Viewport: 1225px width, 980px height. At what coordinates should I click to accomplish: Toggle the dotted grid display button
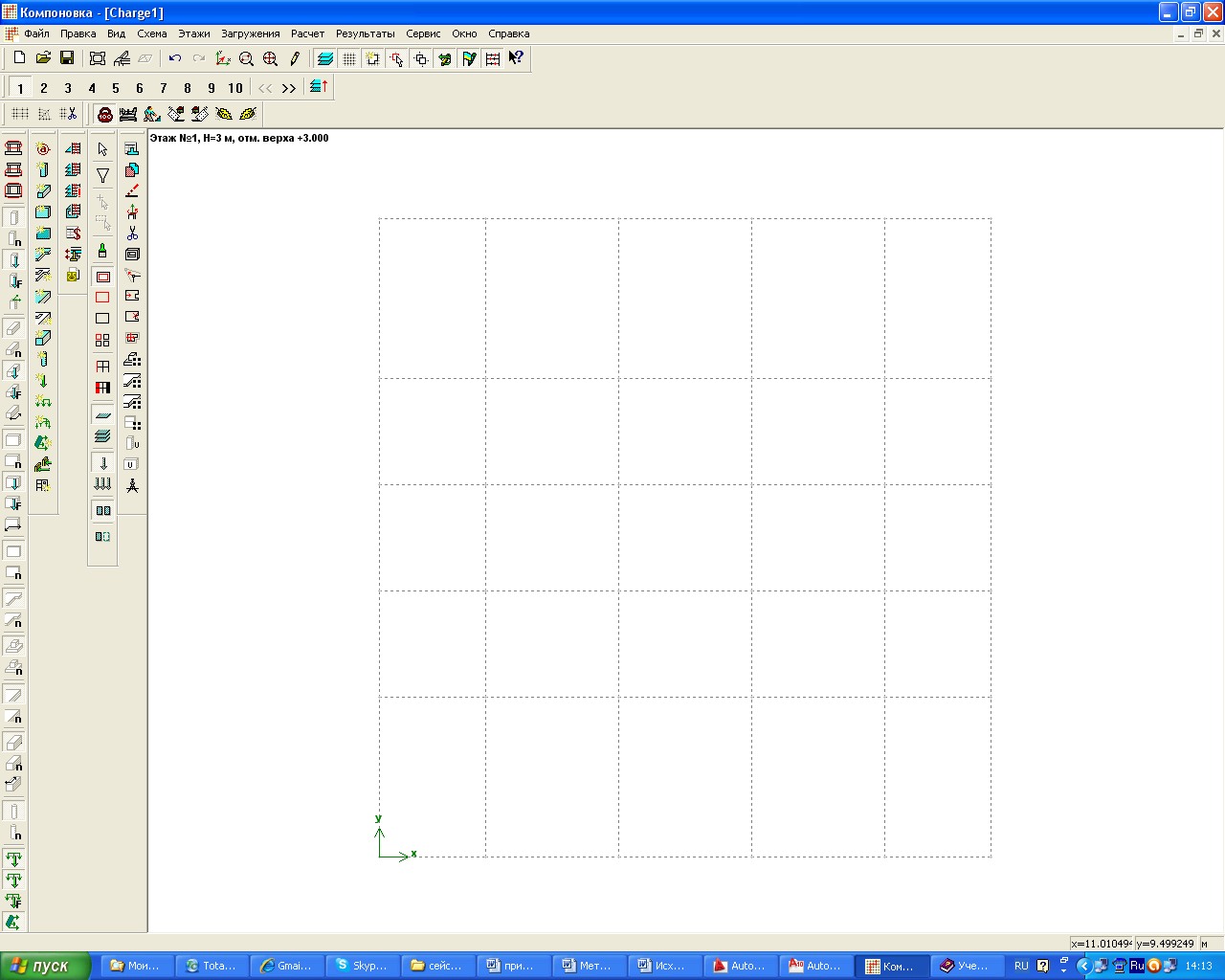coord(349,58)
